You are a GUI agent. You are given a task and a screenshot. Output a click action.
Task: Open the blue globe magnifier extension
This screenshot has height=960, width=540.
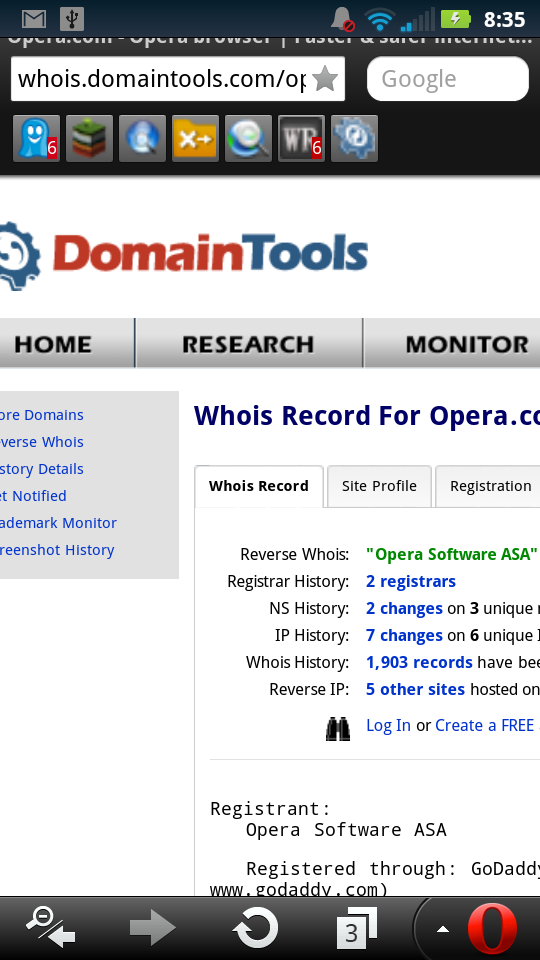pos(142,138)
